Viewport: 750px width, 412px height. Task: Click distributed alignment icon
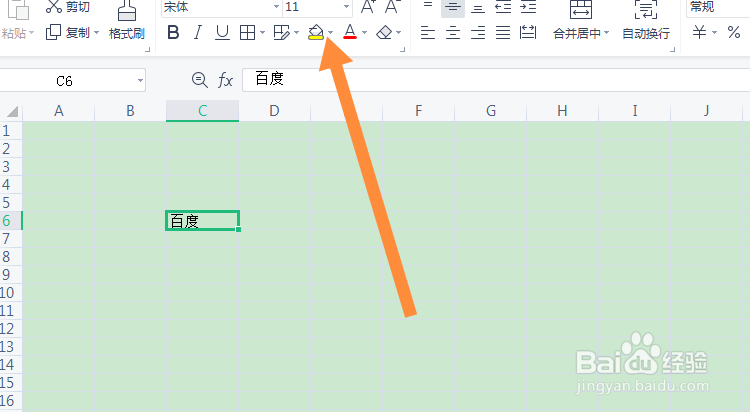[x=528, y=33]
